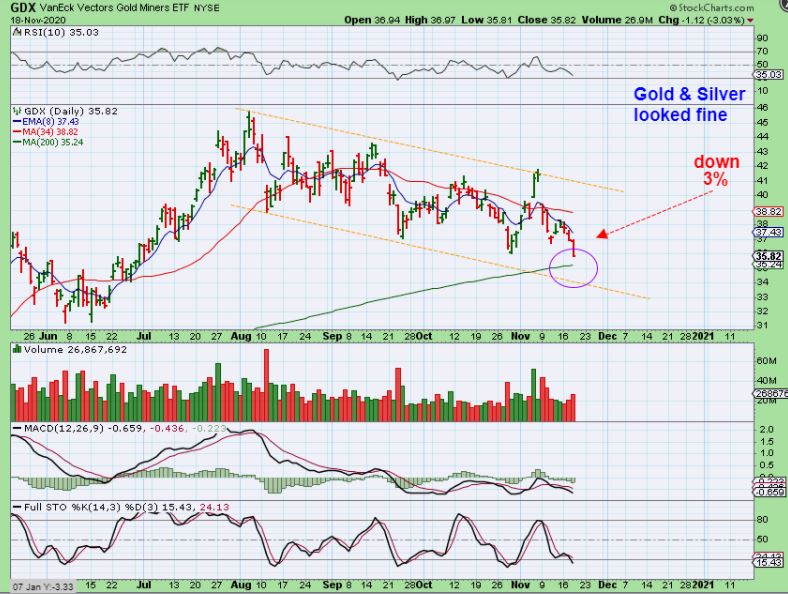
Task: Click the 70 level on RSI axis
Action: (762, 51)
